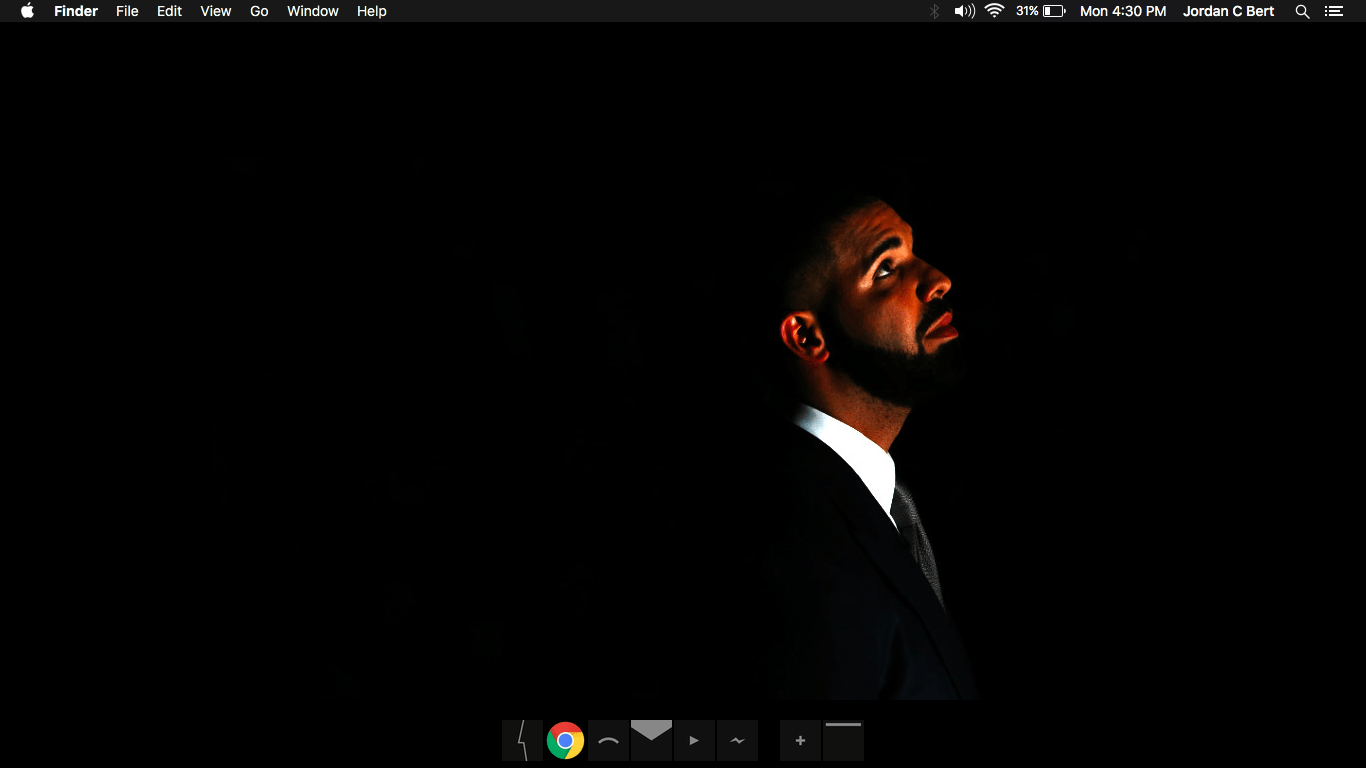
Task: Click the dock icon with top bar line
Action: tap(843, 741)
